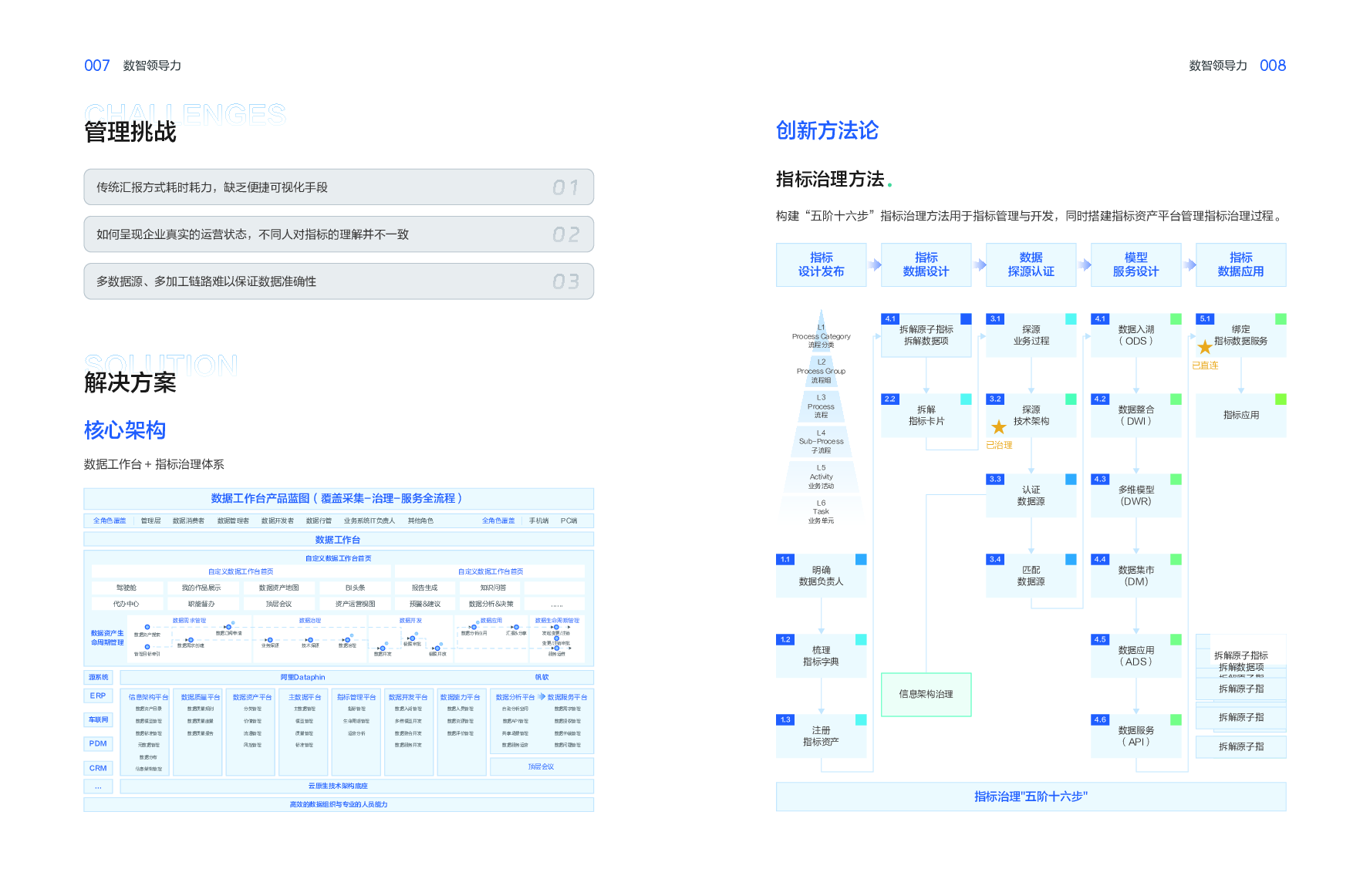The image size is (1370, 896).
Task: Click the 匹配数据源 step box
Action: (x=1031, y=576)
